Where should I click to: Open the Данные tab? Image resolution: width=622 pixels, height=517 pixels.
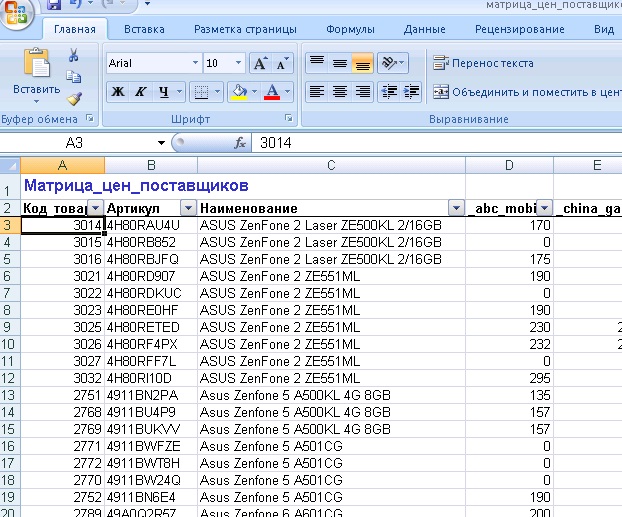424,29
